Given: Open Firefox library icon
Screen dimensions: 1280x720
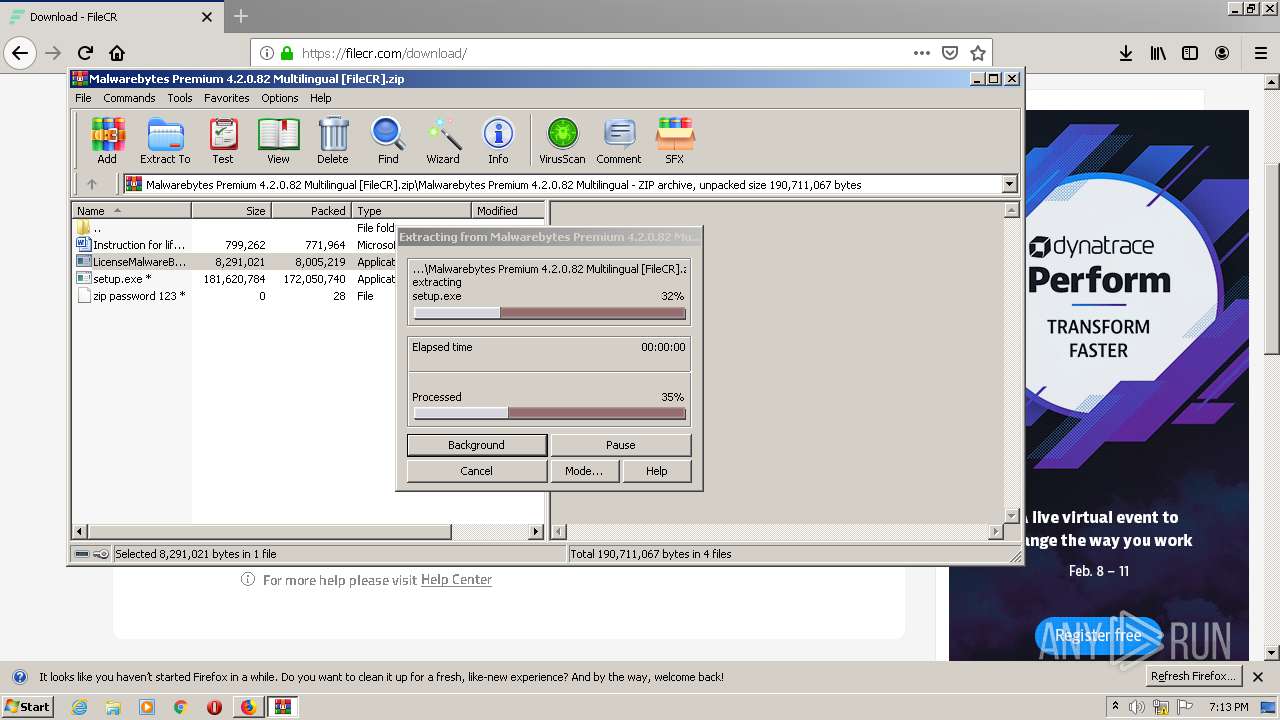Looking at the screenshot, I should 1158,53.
